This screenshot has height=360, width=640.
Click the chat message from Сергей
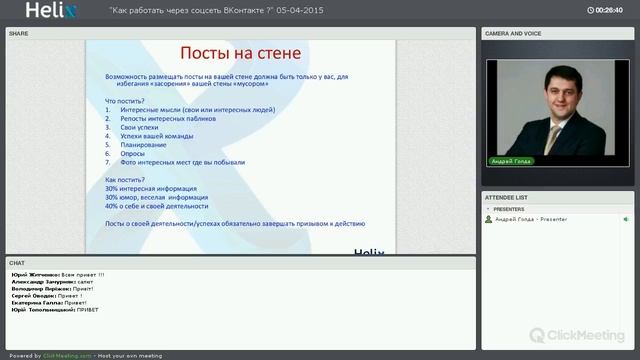47,296
